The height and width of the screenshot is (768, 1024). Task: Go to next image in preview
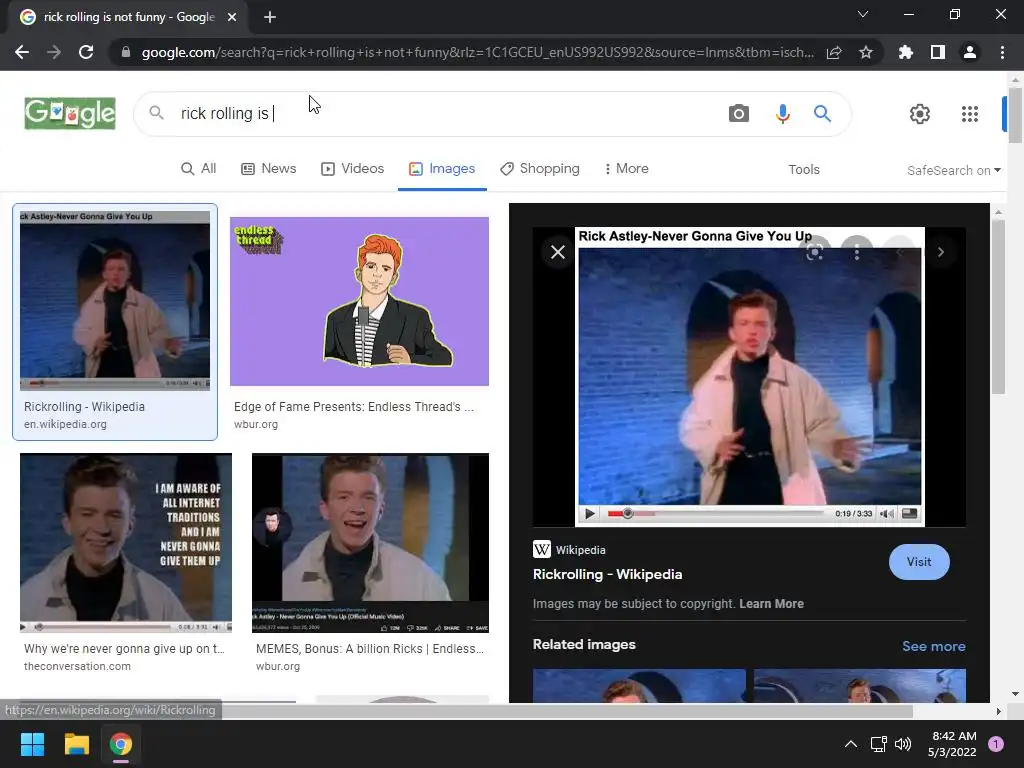pos(940,252)
